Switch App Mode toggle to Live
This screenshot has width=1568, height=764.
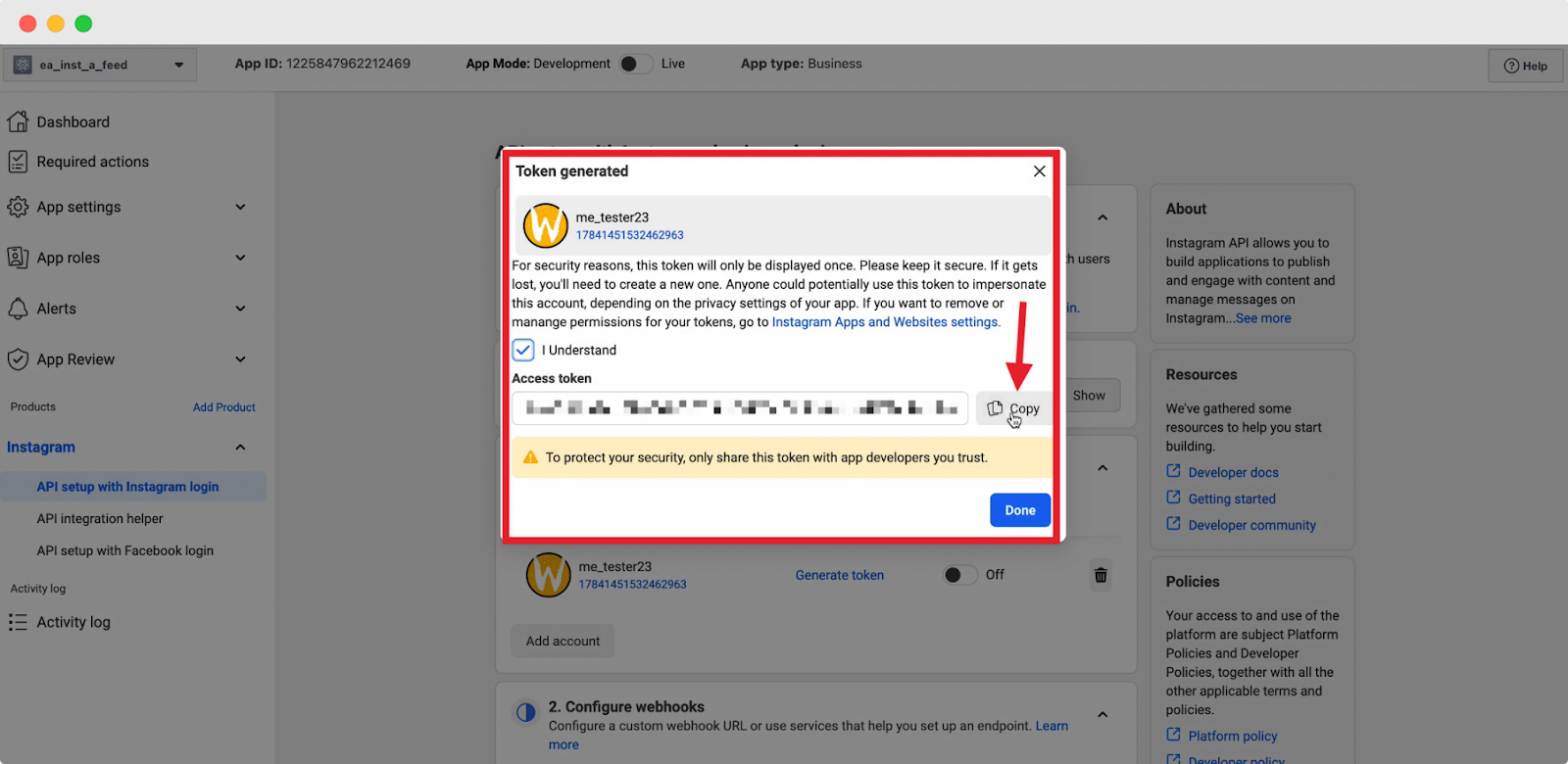point(636,64)
